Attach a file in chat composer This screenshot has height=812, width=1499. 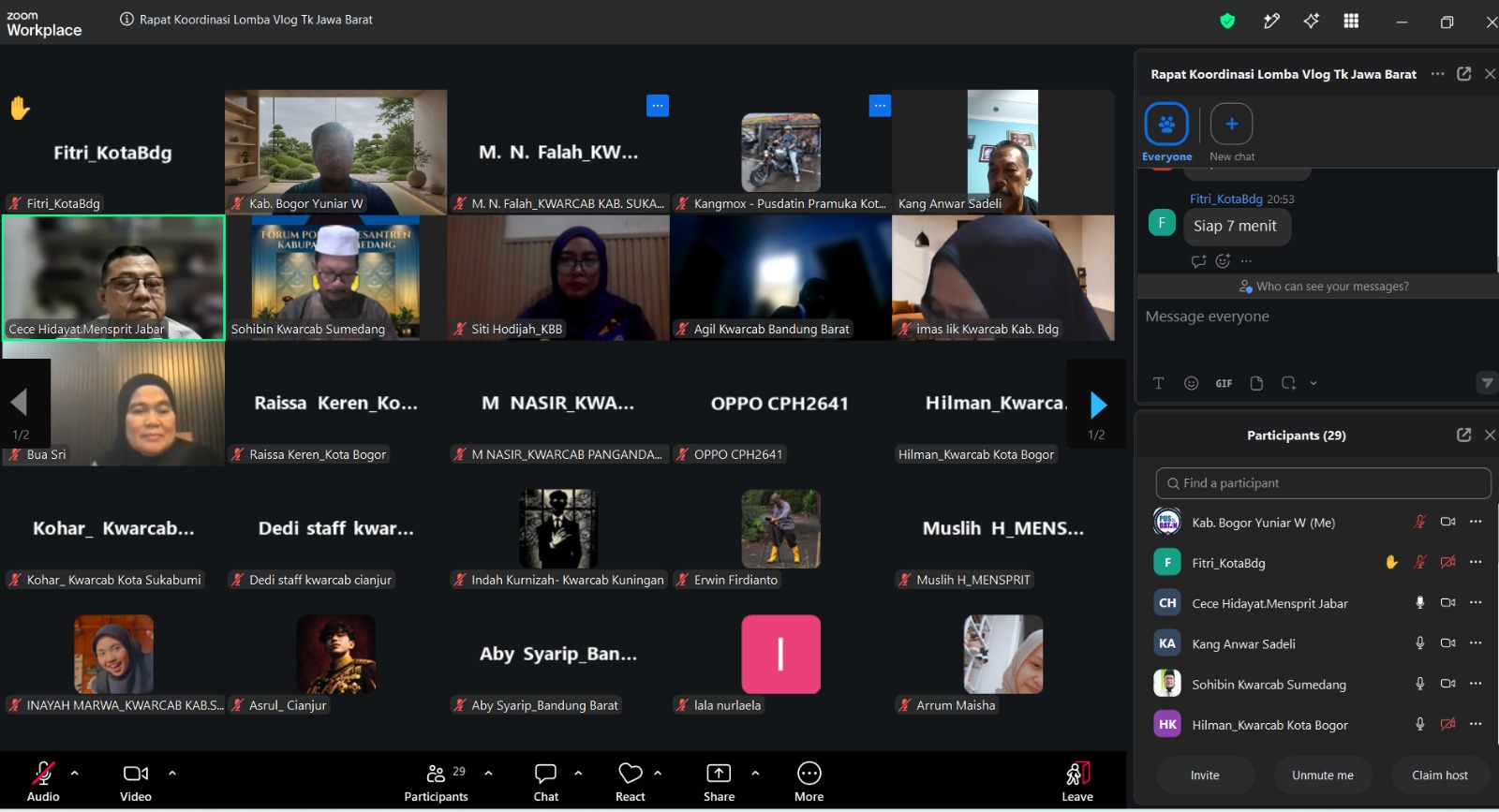pos(1256,383)
